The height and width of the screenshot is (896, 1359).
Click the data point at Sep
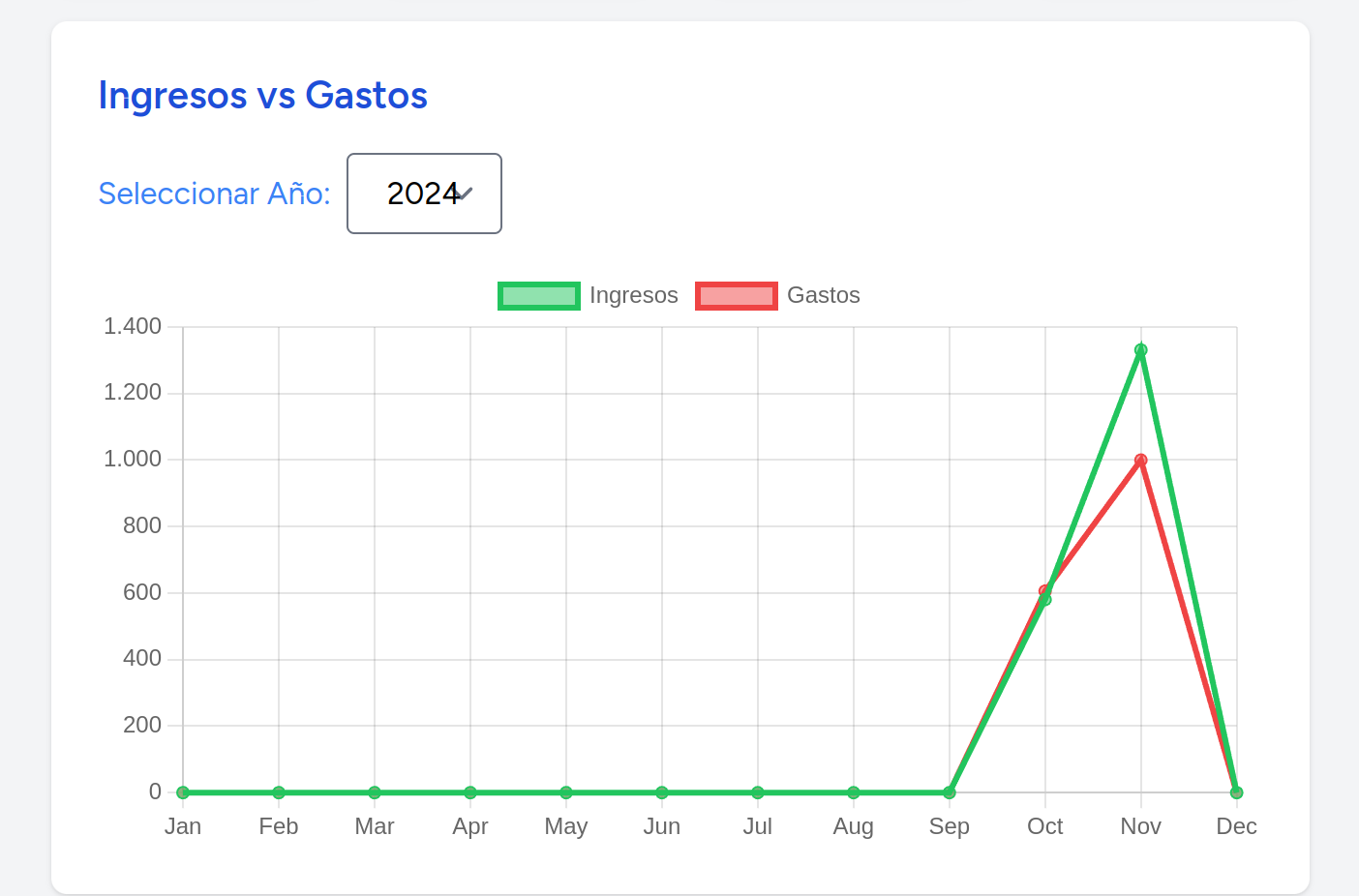pyautogui.click(x=950, y=792)
